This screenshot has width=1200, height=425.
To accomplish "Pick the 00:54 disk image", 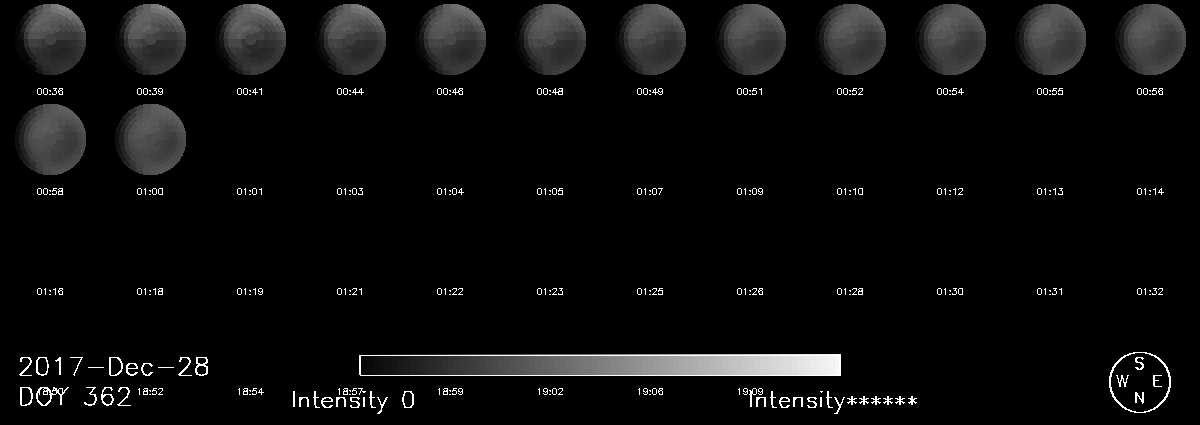I will point(950,40).
